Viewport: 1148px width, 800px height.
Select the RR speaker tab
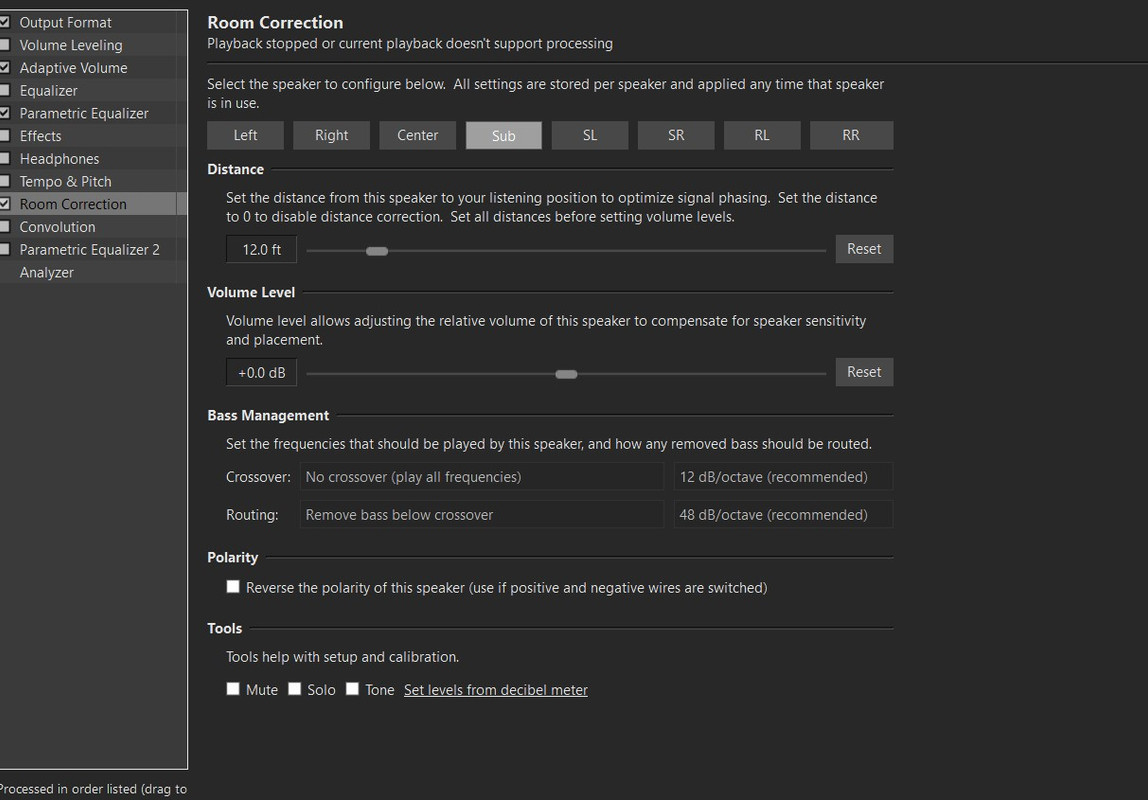851,135
